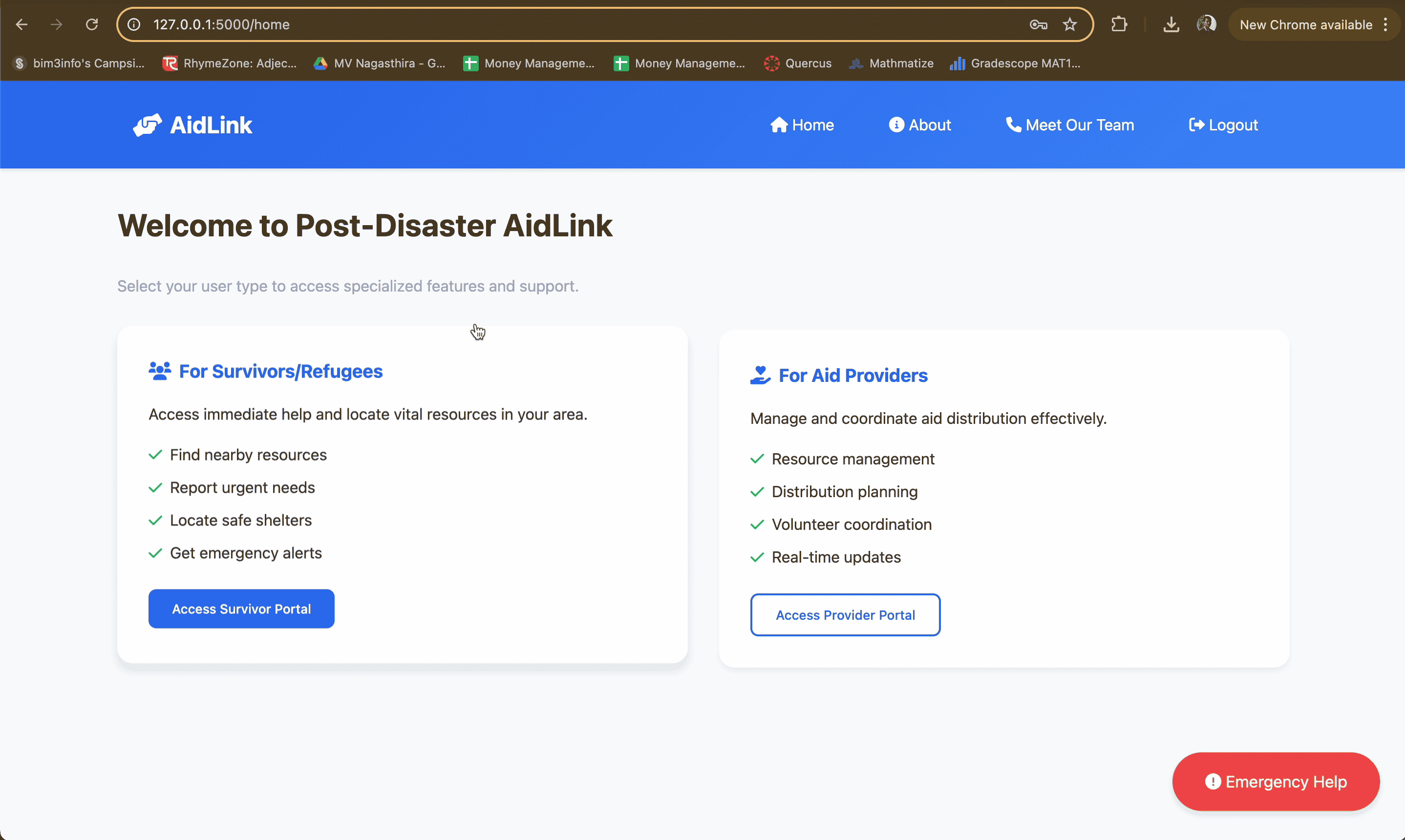Go back with the browser arrow

[21, 24]
